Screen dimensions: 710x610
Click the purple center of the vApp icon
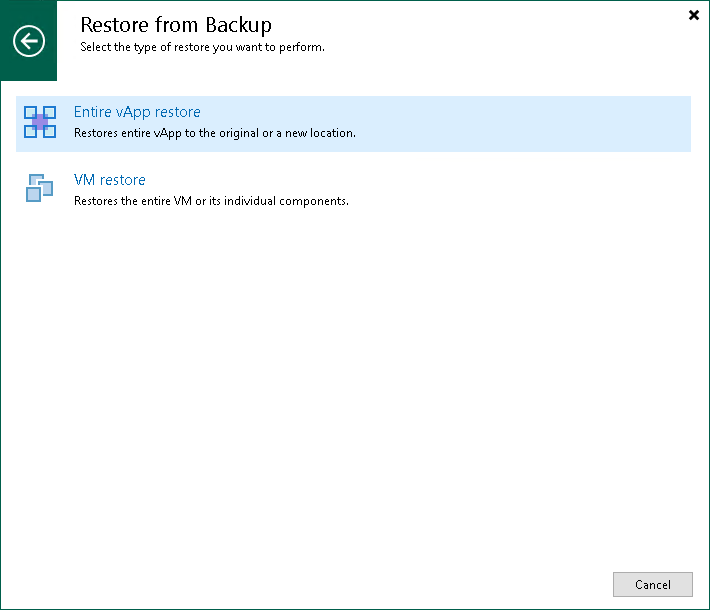click(x=40, y=122)
